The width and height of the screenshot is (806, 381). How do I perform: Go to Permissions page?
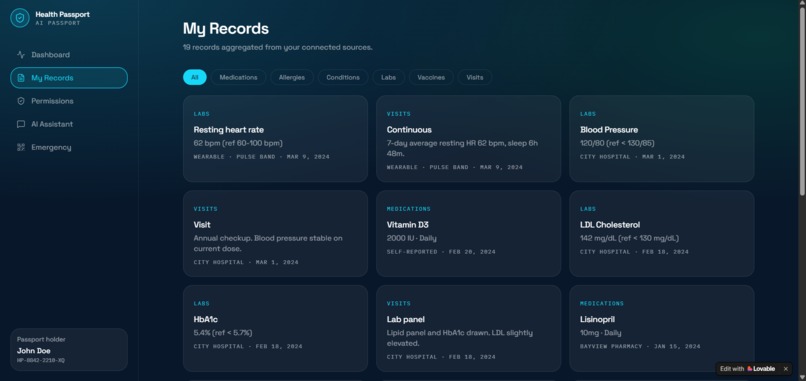point(69,101)
